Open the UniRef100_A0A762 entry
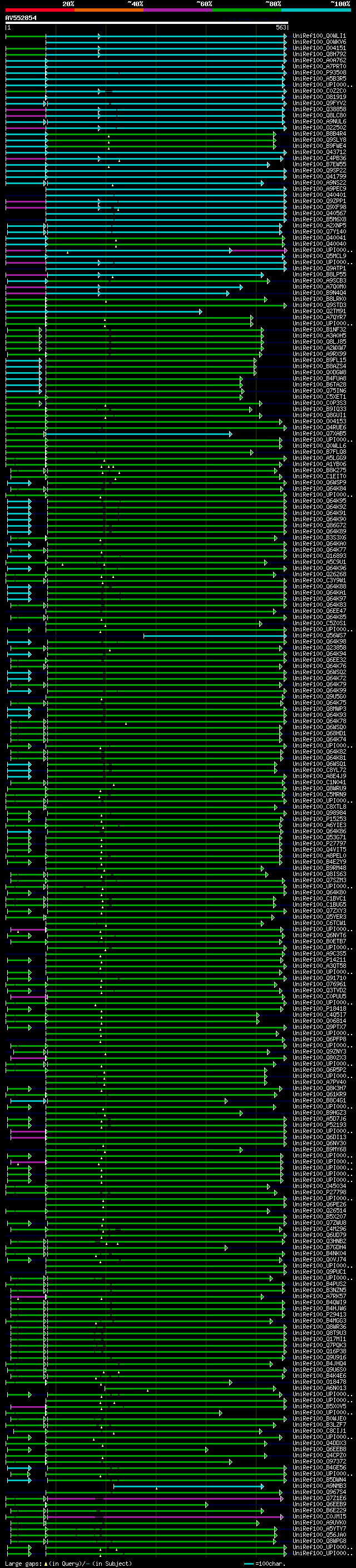The width and height of the screenshot is (356, 1568). [319, 60]
